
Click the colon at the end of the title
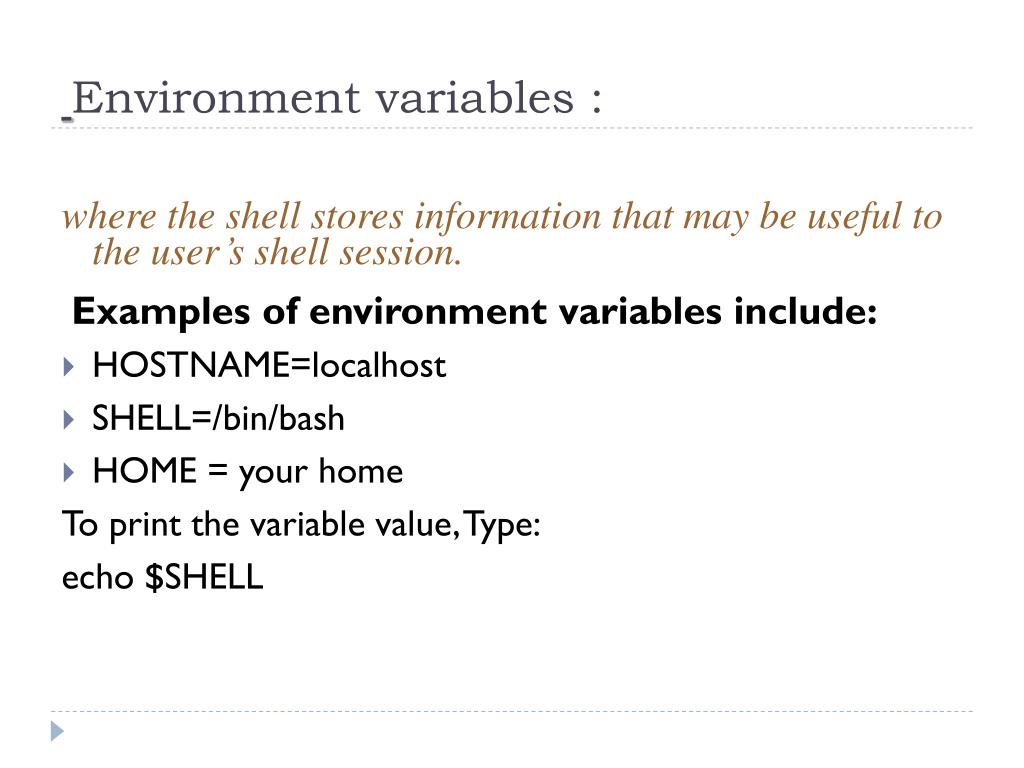(596, 101)
